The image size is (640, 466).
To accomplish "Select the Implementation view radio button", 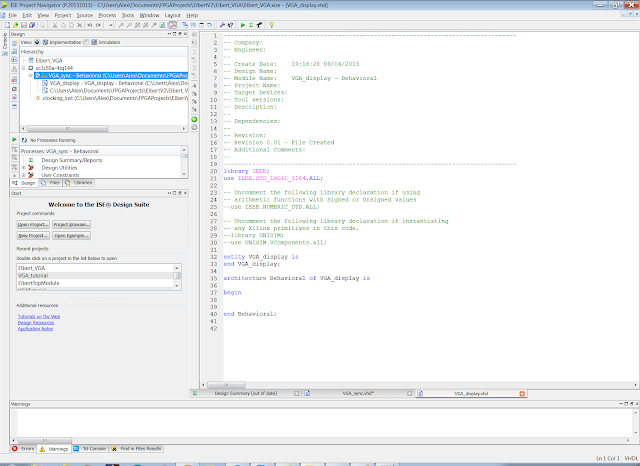I will (37, 42).
